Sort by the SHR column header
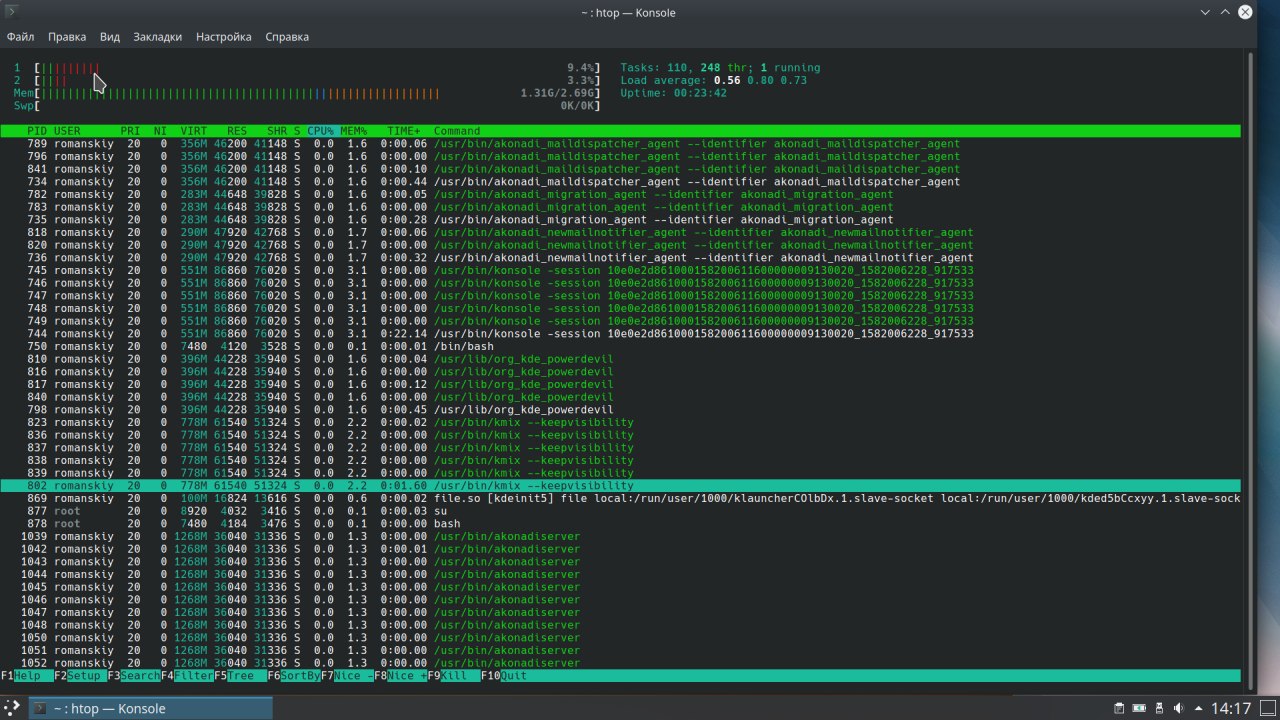The height and width of the screenshot is (720, 1280). (277, 131)
